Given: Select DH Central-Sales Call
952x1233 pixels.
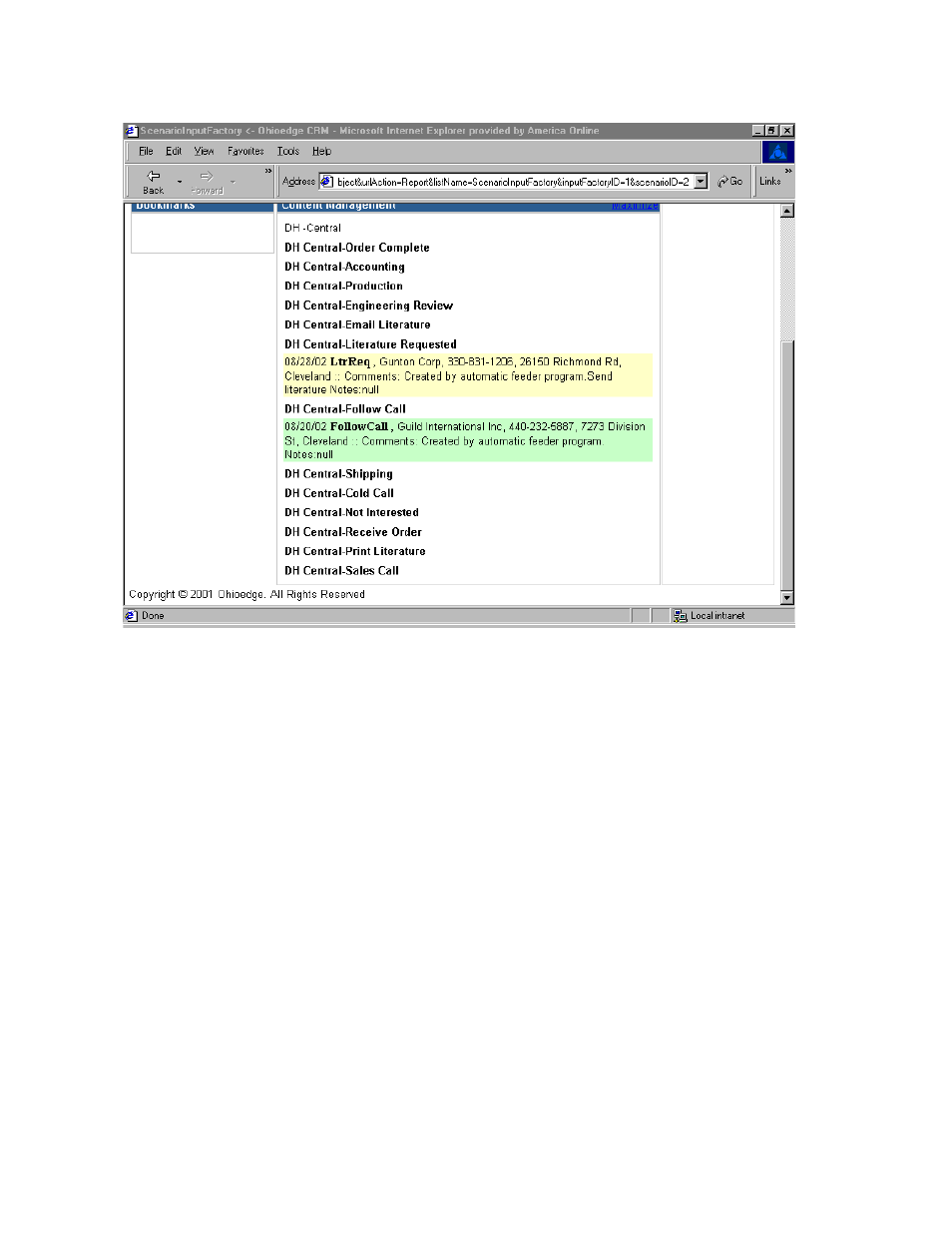Looking at the screenshot, I should 341,571.
